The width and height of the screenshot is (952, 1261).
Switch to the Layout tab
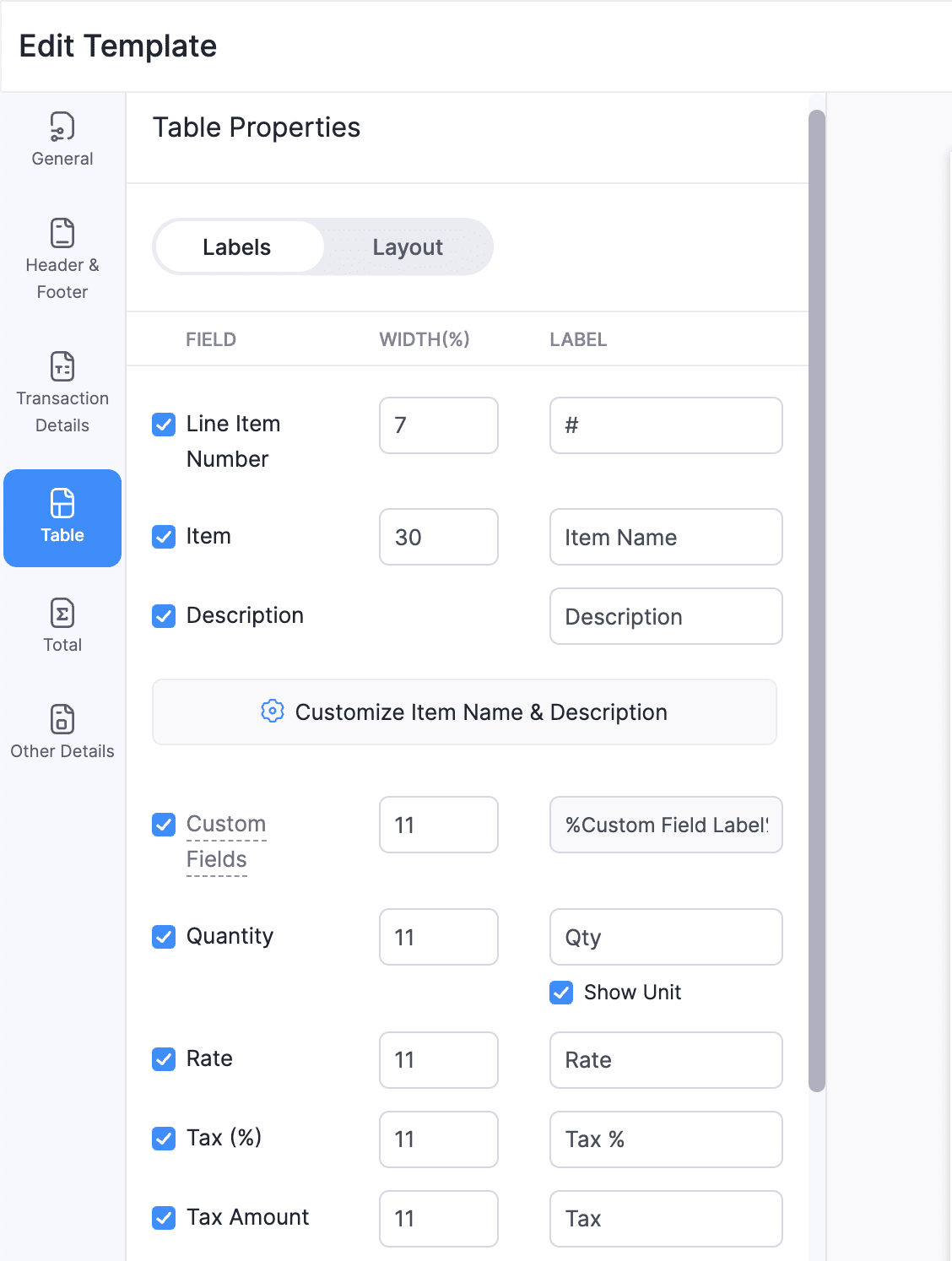tap(408, 247)
